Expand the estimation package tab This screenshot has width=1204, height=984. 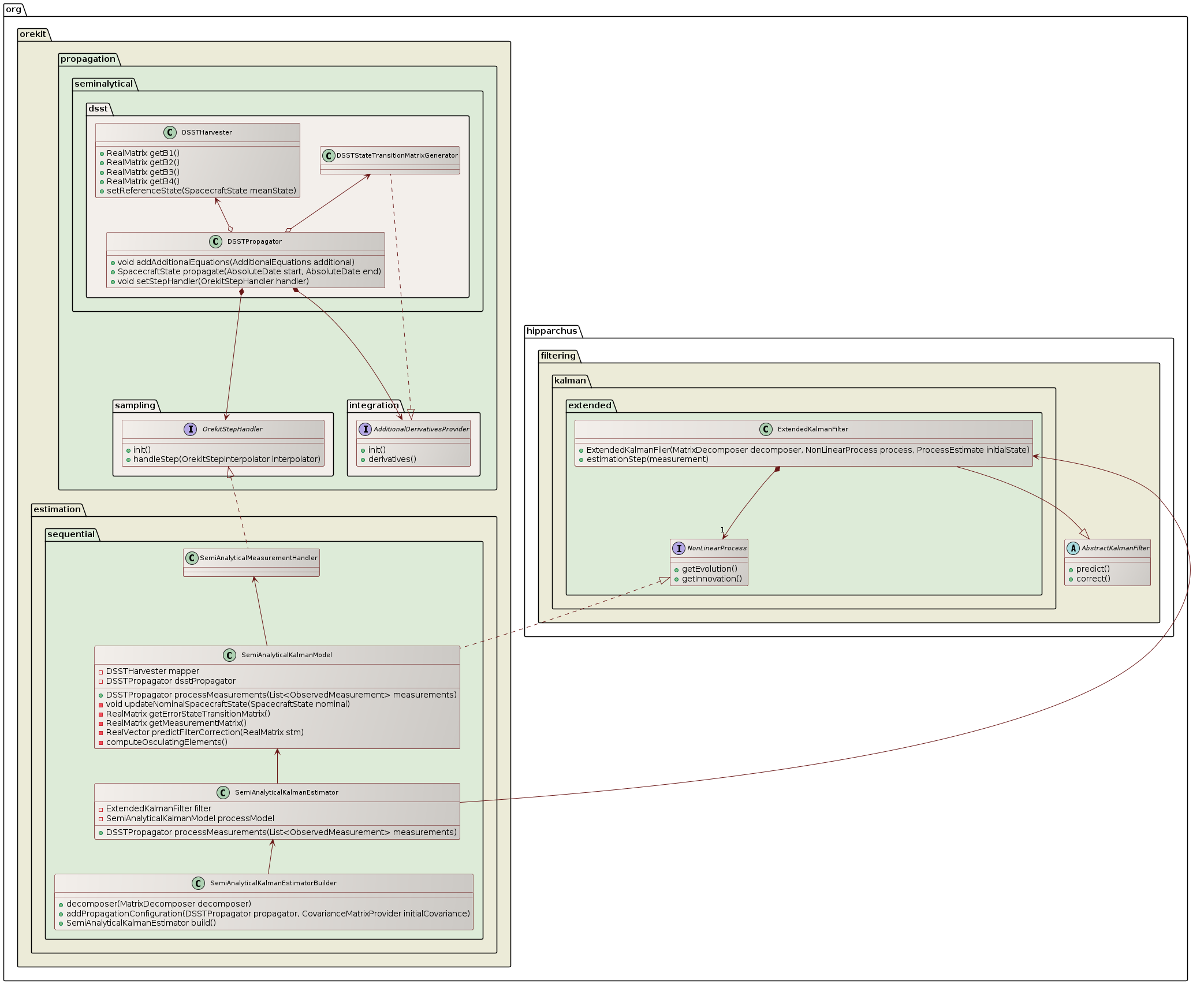coord(58,509)
